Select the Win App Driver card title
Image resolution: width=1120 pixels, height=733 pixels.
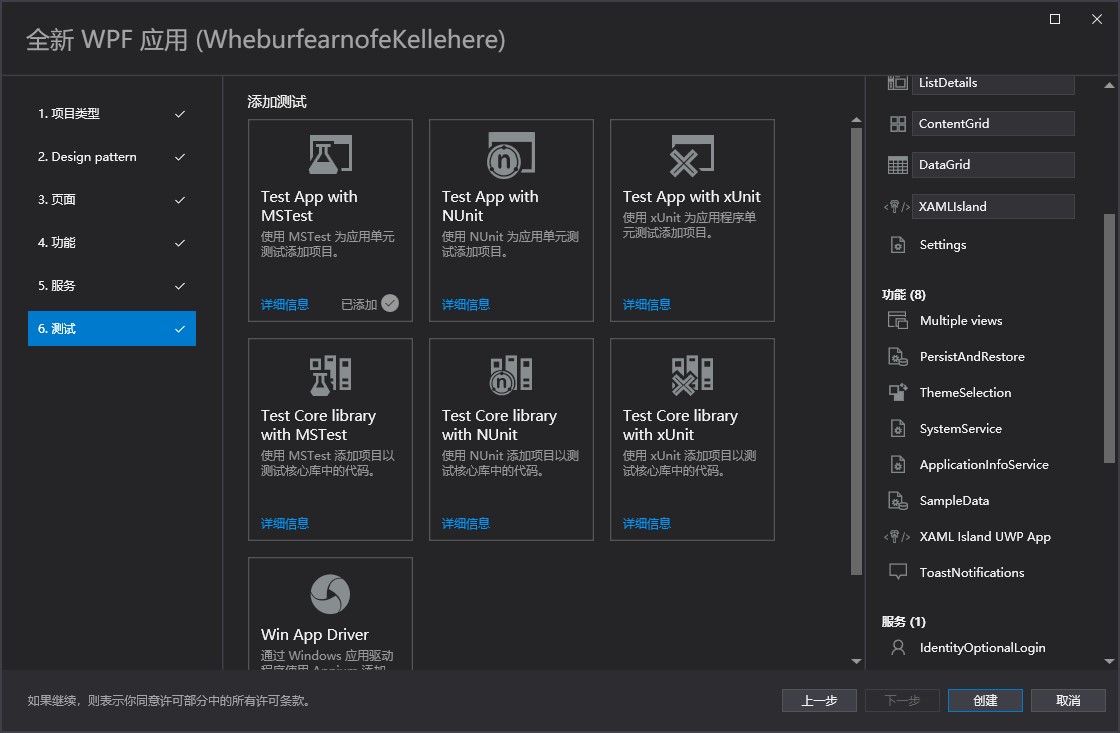click(x=315, y=634)
